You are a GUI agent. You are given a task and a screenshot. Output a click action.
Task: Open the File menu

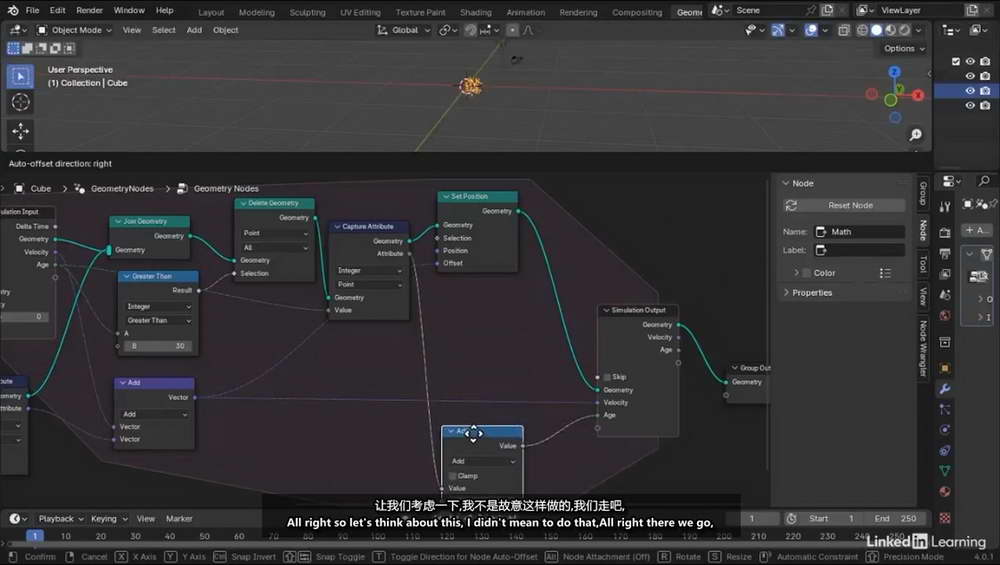[x=33, y=10]
